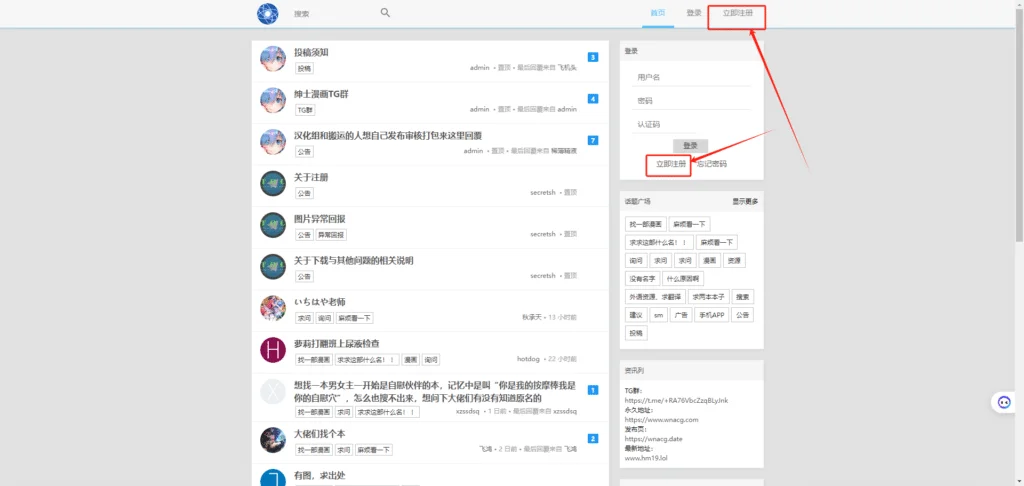Click the 密码 input field
1024x486 pixels.
tap(692, 101)
